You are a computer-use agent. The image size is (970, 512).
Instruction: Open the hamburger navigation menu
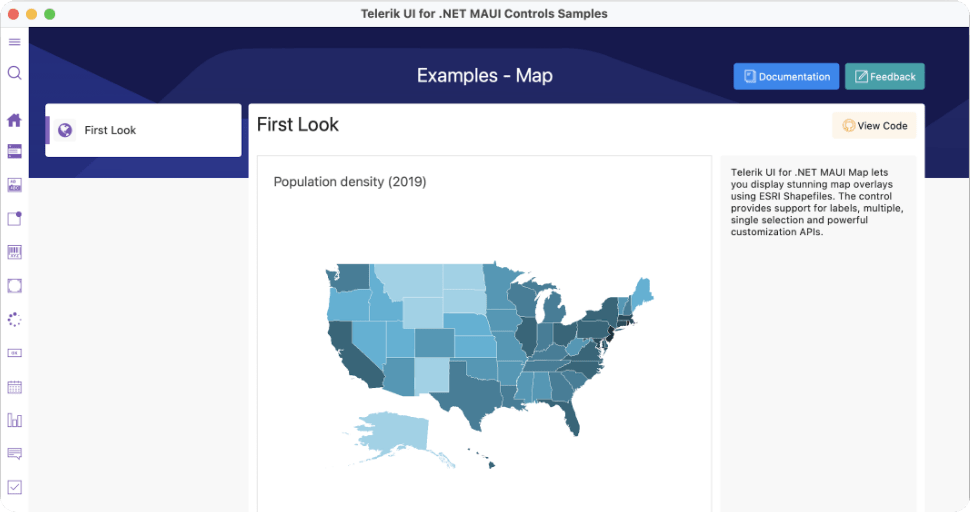click(15, 42)
